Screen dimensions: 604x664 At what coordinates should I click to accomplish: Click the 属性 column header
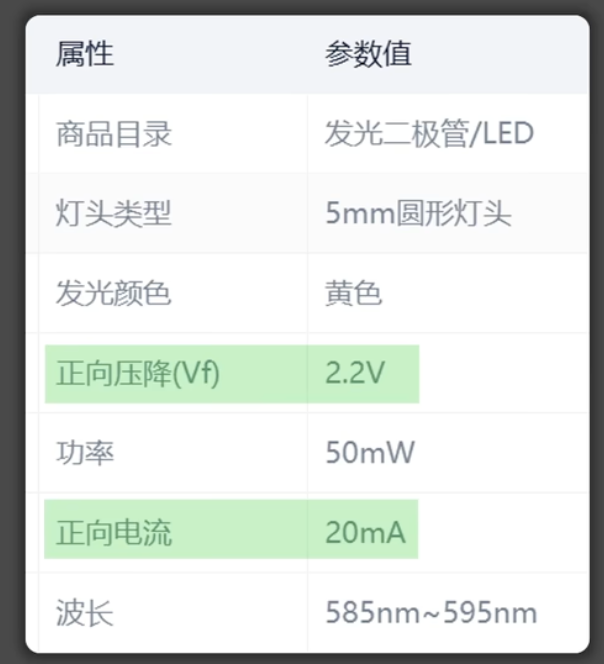(x=85, y=54)
